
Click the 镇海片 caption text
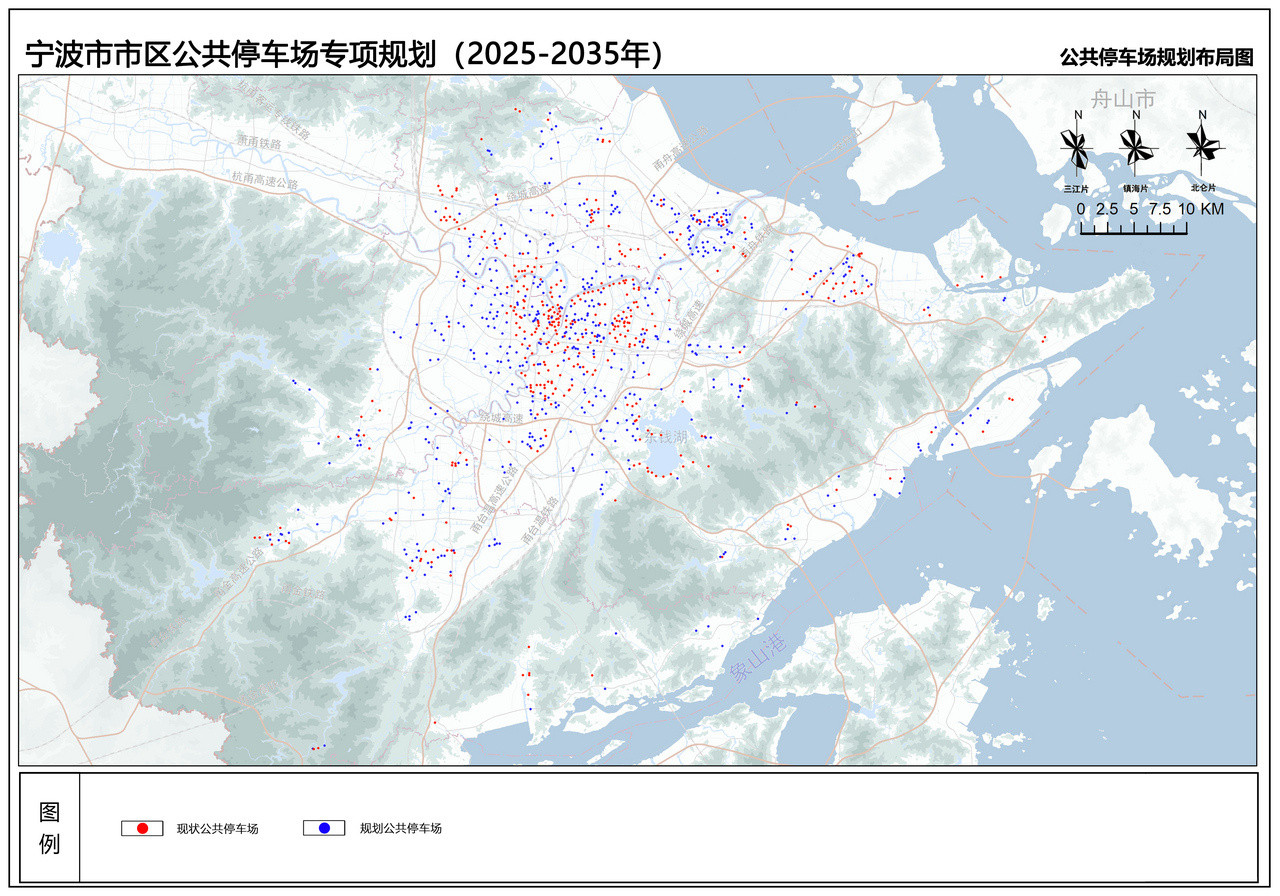tap(1137, 187)
